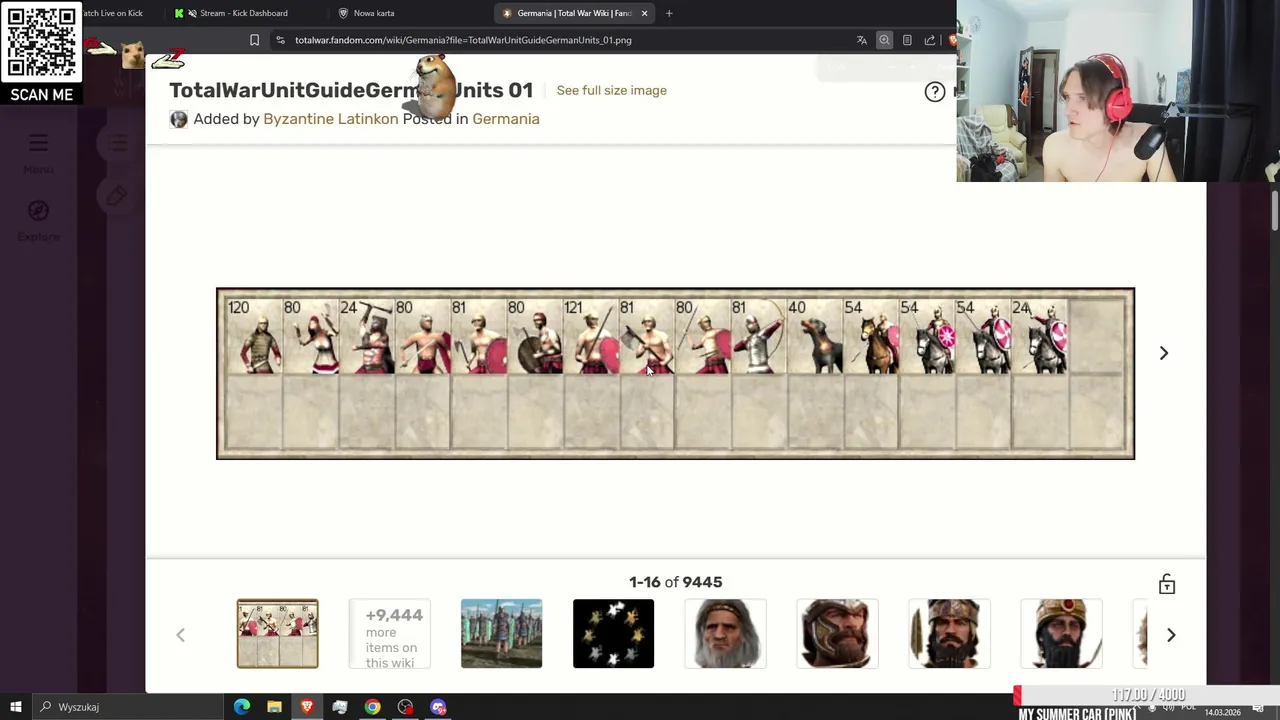Screen dimensions: 1280x720
Task: Click the site settings icon beside the URL
Action: coord(280,40)
